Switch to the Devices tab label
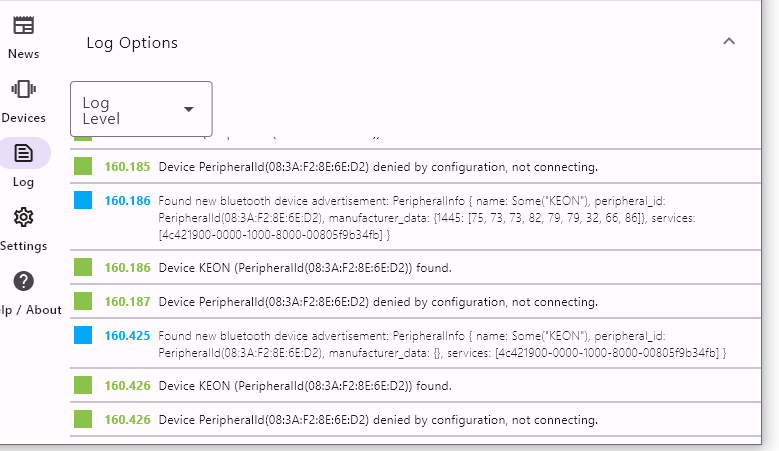Screen dimensions: 779x451 tap(23, 118)
